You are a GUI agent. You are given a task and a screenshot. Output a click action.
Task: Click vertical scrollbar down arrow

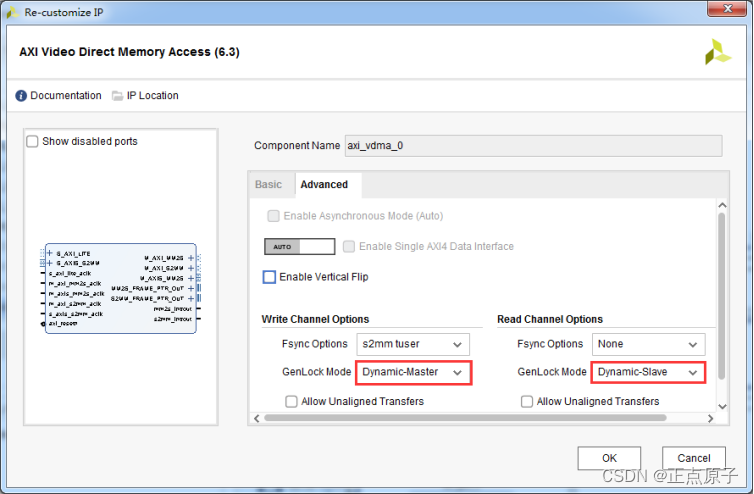click(722, 406)
